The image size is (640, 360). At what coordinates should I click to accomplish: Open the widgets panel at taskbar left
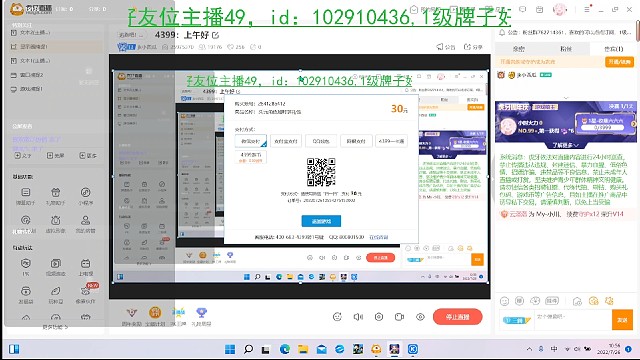(x=14, y=349)
